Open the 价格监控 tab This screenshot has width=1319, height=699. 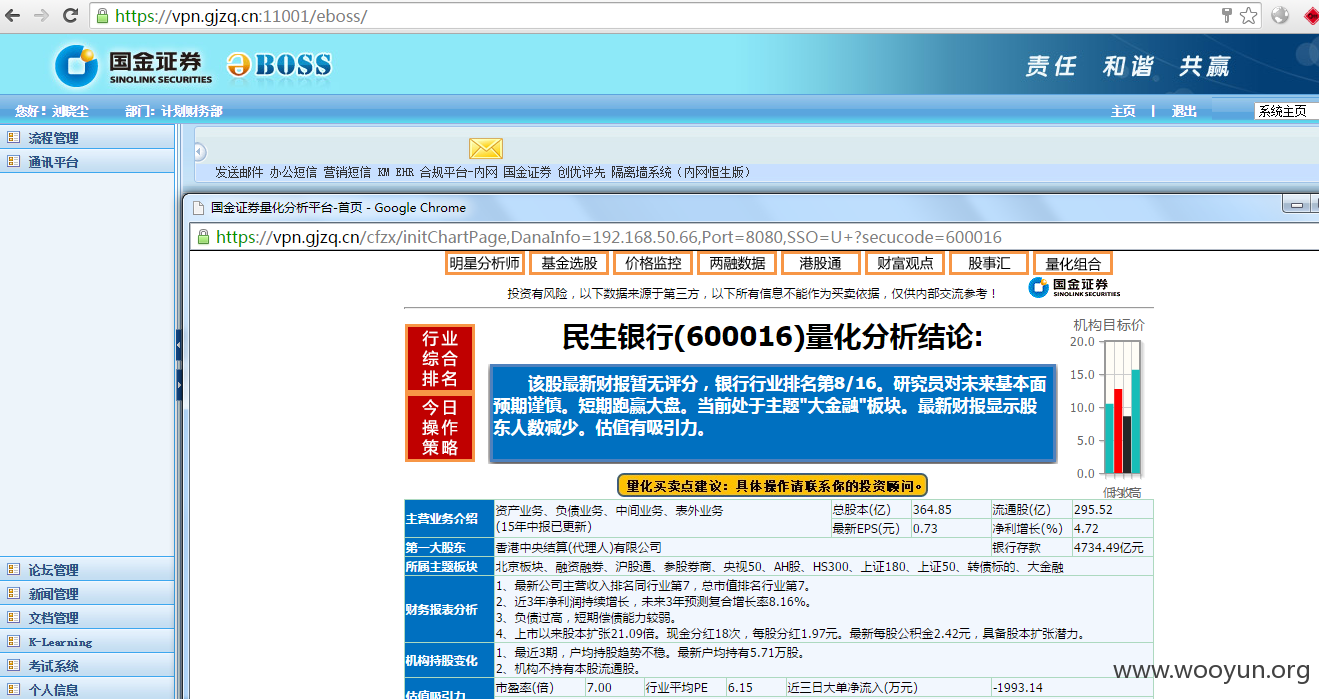[x=653, y=263]
